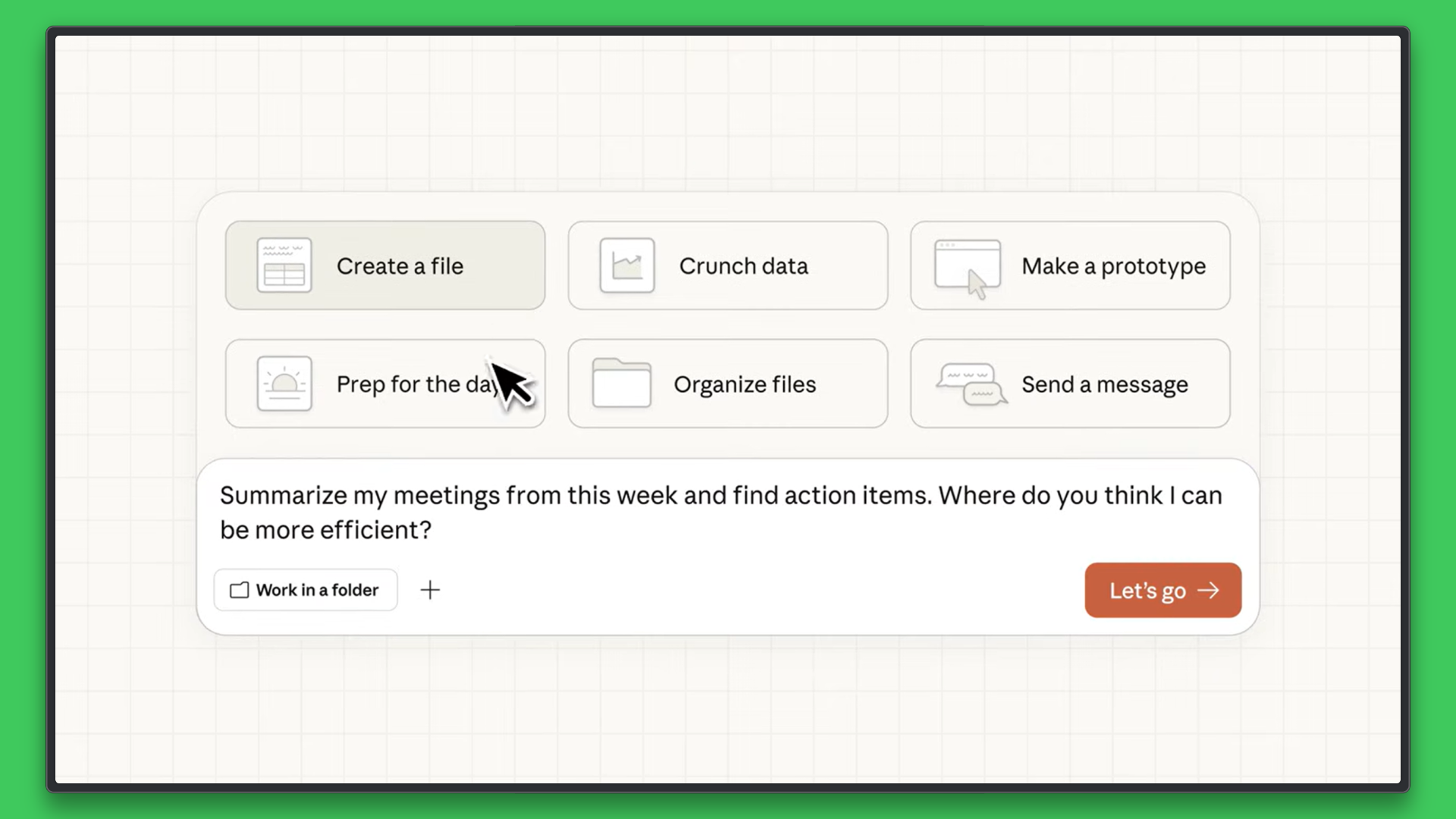Click the chat bubbles icon on Send a message

click(x=971, y=384)
